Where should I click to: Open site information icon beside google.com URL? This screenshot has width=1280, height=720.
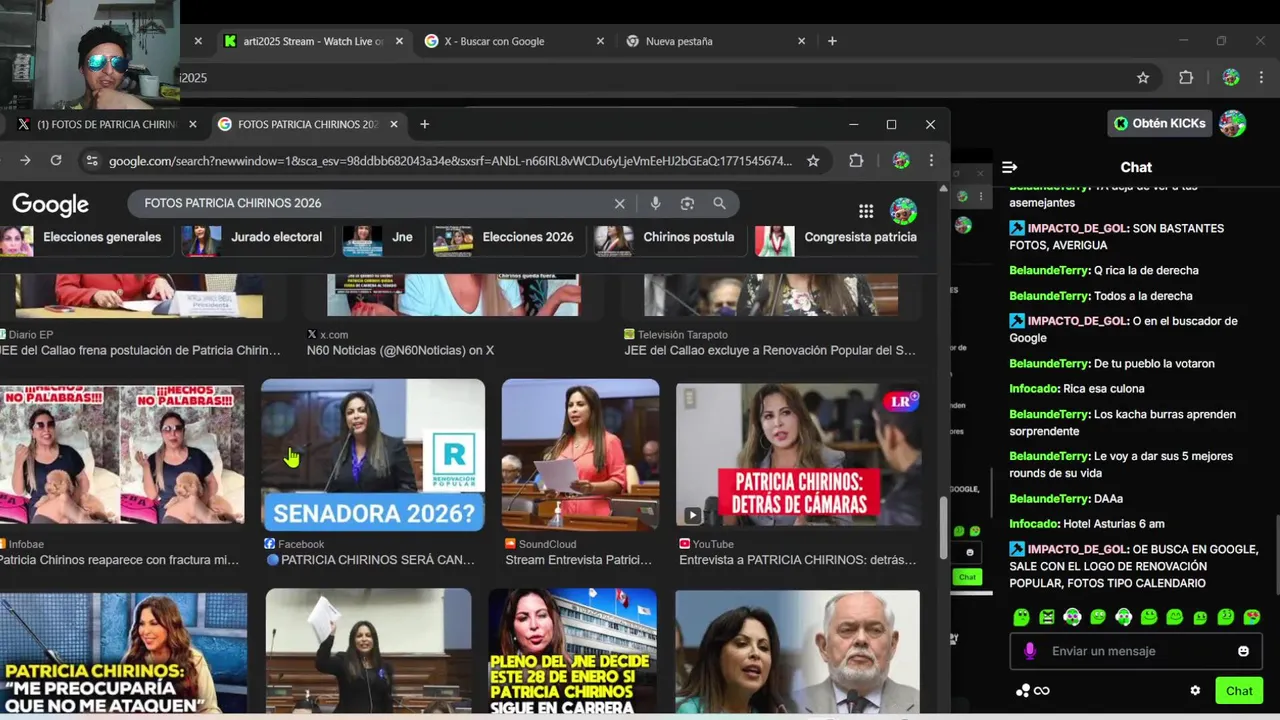pyautogui.click(x=91, y=160)
